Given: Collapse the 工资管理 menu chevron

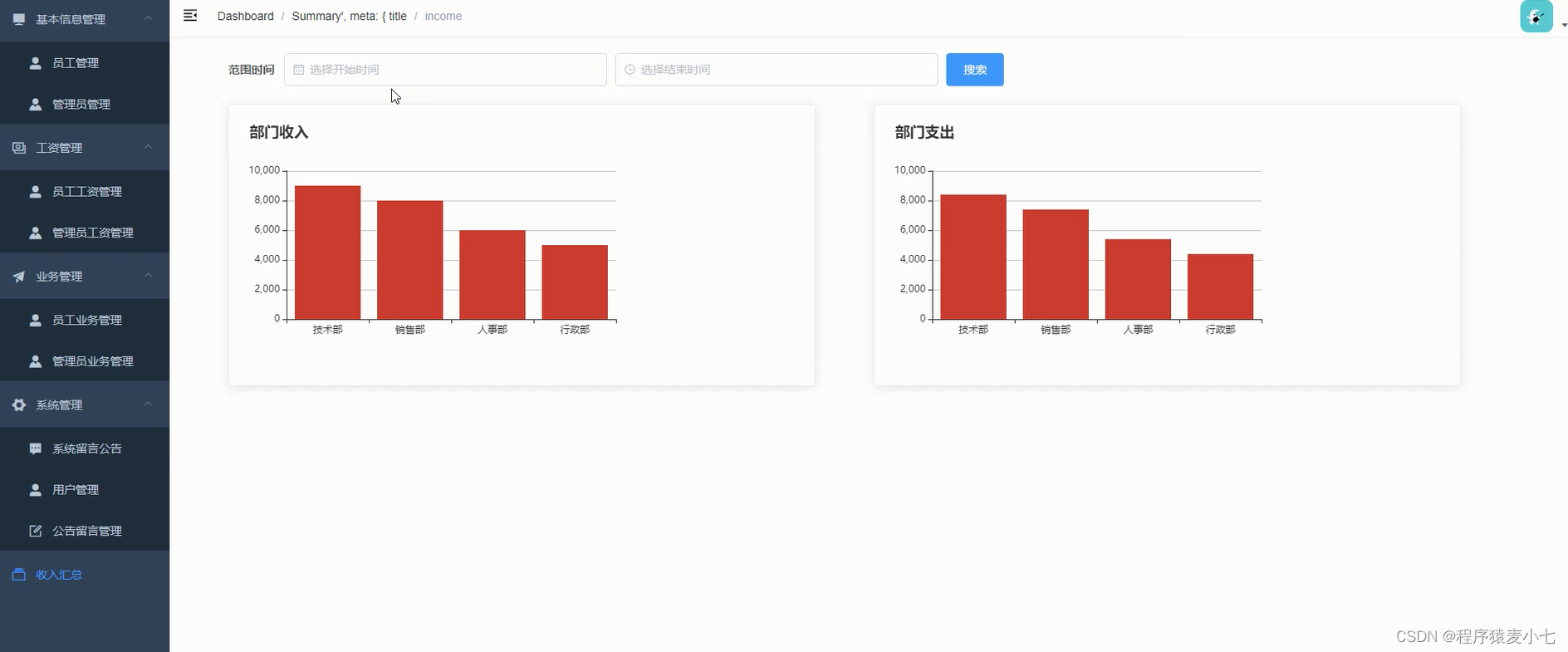Looking at the screenshot, I should coord(149,147).
